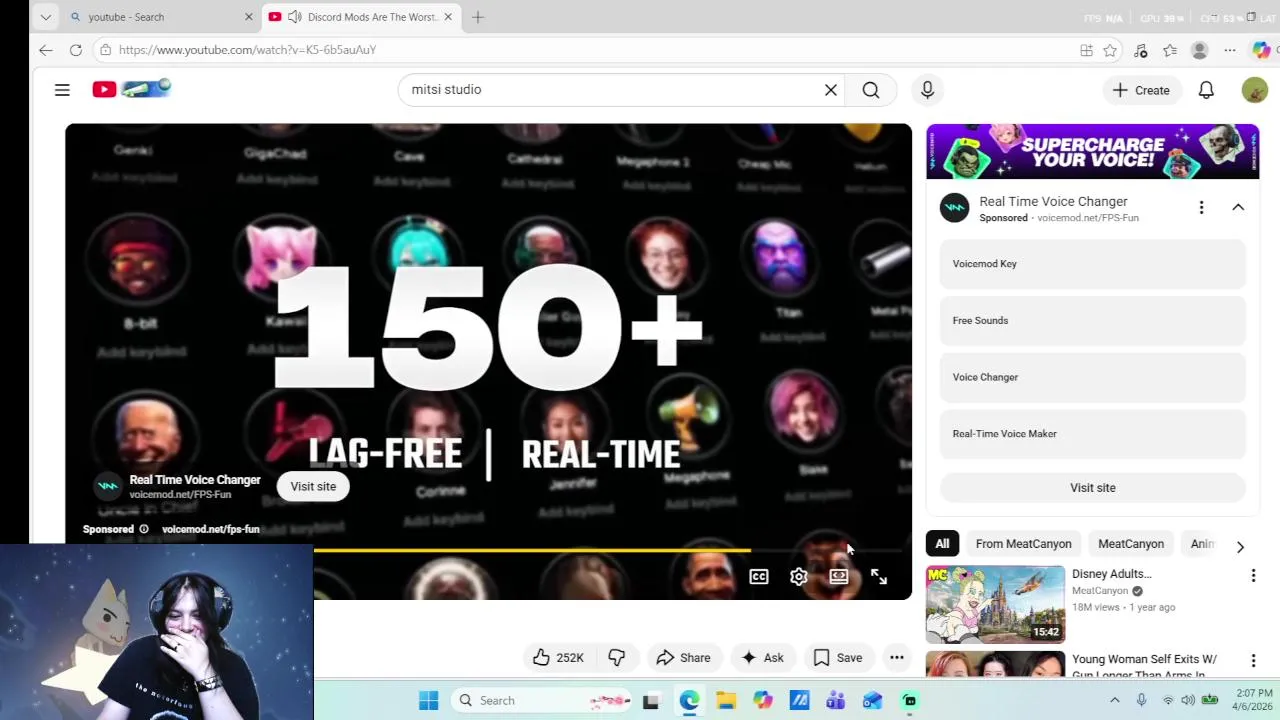
Task: Select the From MeatCanyon filter chip
Action: pos(1023,544)
